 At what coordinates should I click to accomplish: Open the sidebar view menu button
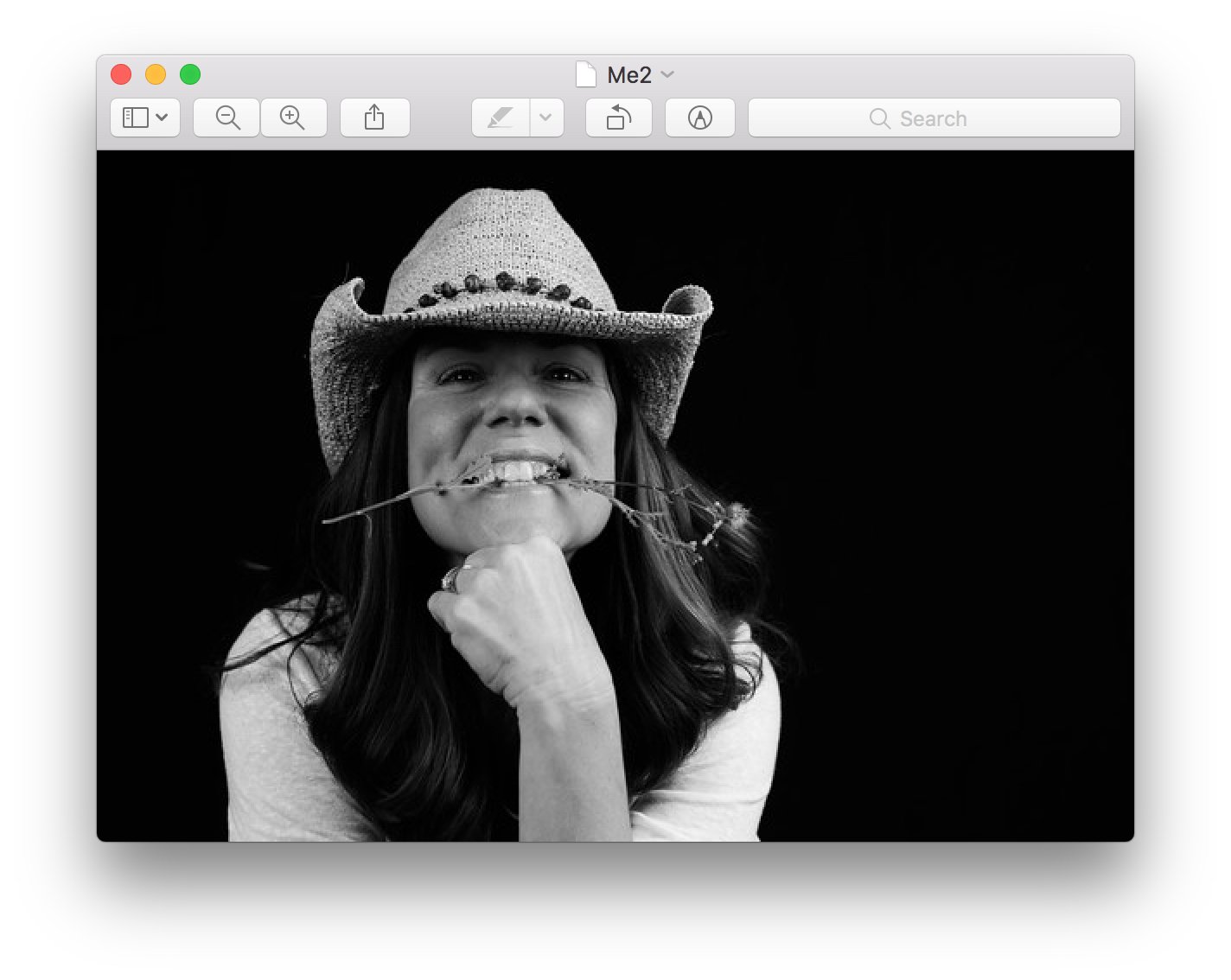click(145, 118)
